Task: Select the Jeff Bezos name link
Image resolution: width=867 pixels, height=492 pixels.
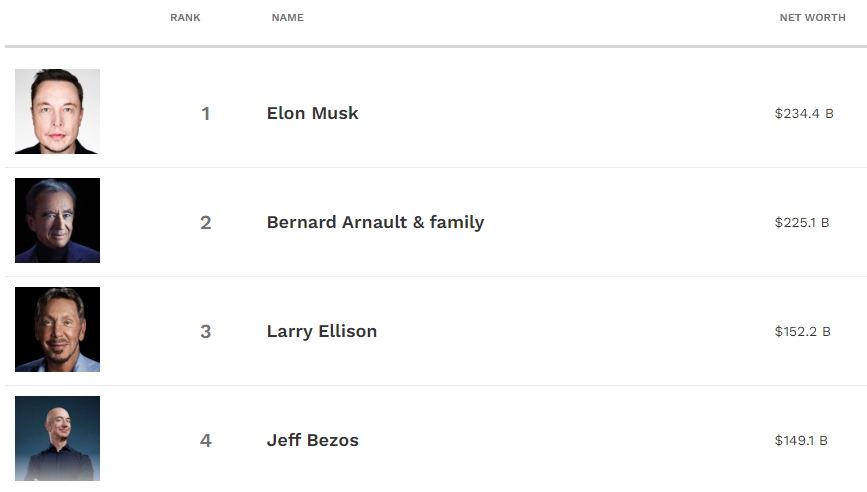Action: point(312,440)
